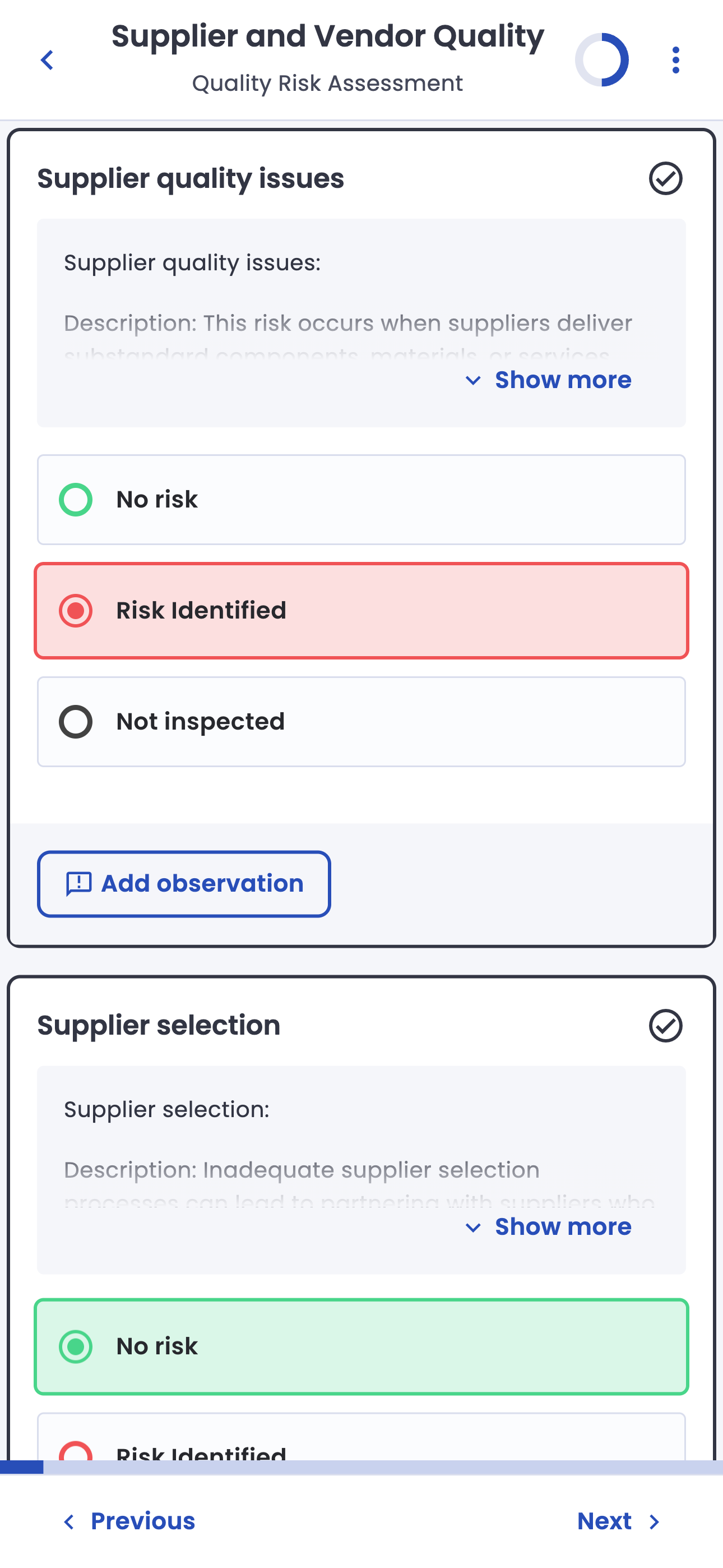The height and width of the screenshot is (1568, 723).
Task: Open the three-dot overflow menu
Action: click(675, 60)
